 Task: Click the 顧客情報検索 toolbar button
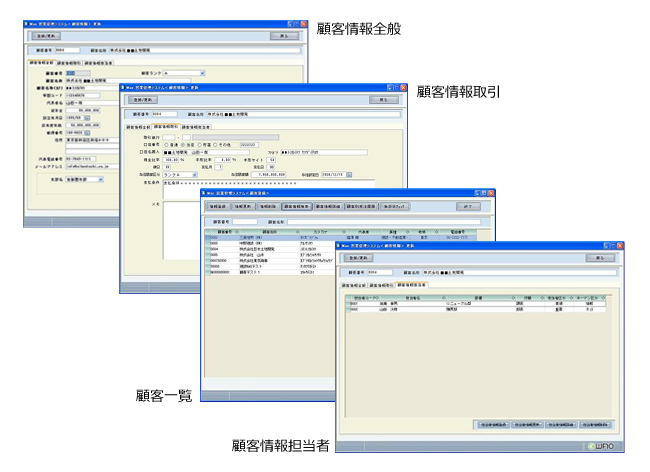coord(297,206)
